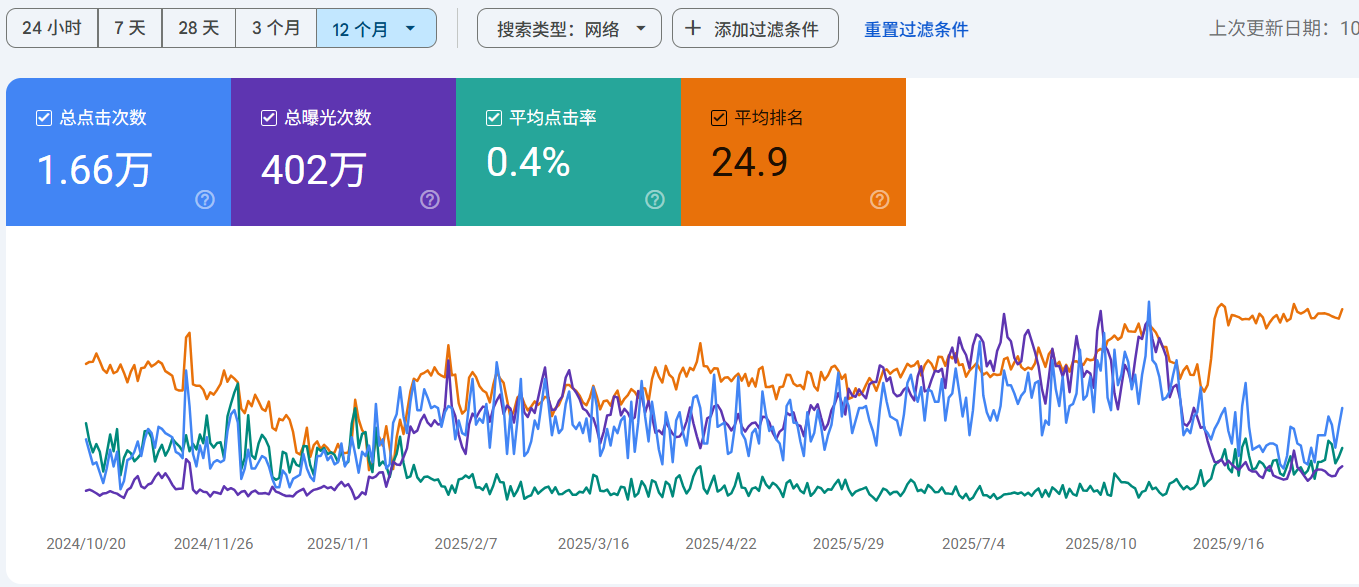Screen dimensions: 1359x587
Task: Click help icon on 平均点击率 card
Action: pyautogui.click(x=655, y=200)
